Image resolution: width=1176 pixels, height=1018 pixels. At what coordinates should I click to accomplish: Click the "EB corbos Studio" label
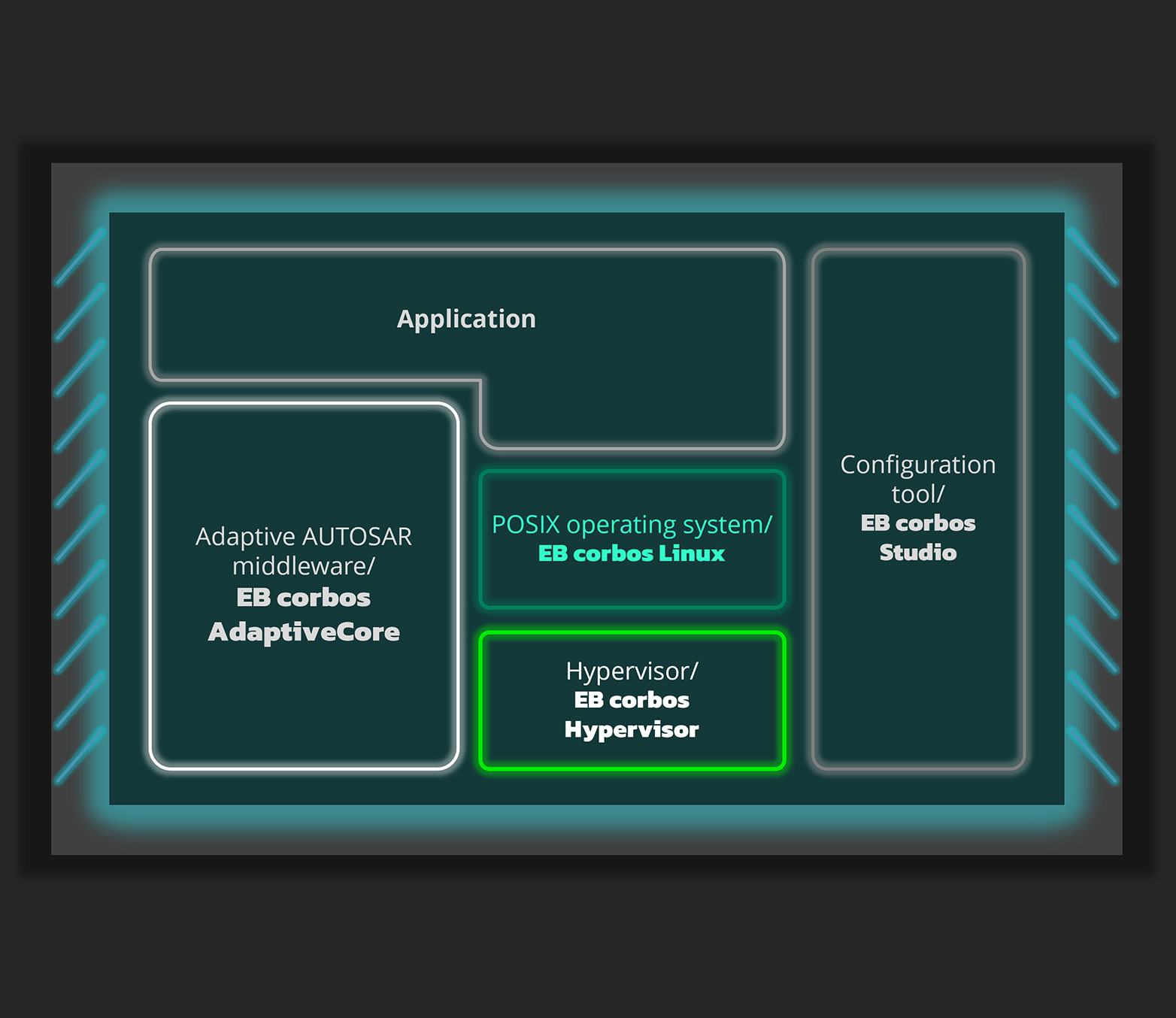point(918,538)
